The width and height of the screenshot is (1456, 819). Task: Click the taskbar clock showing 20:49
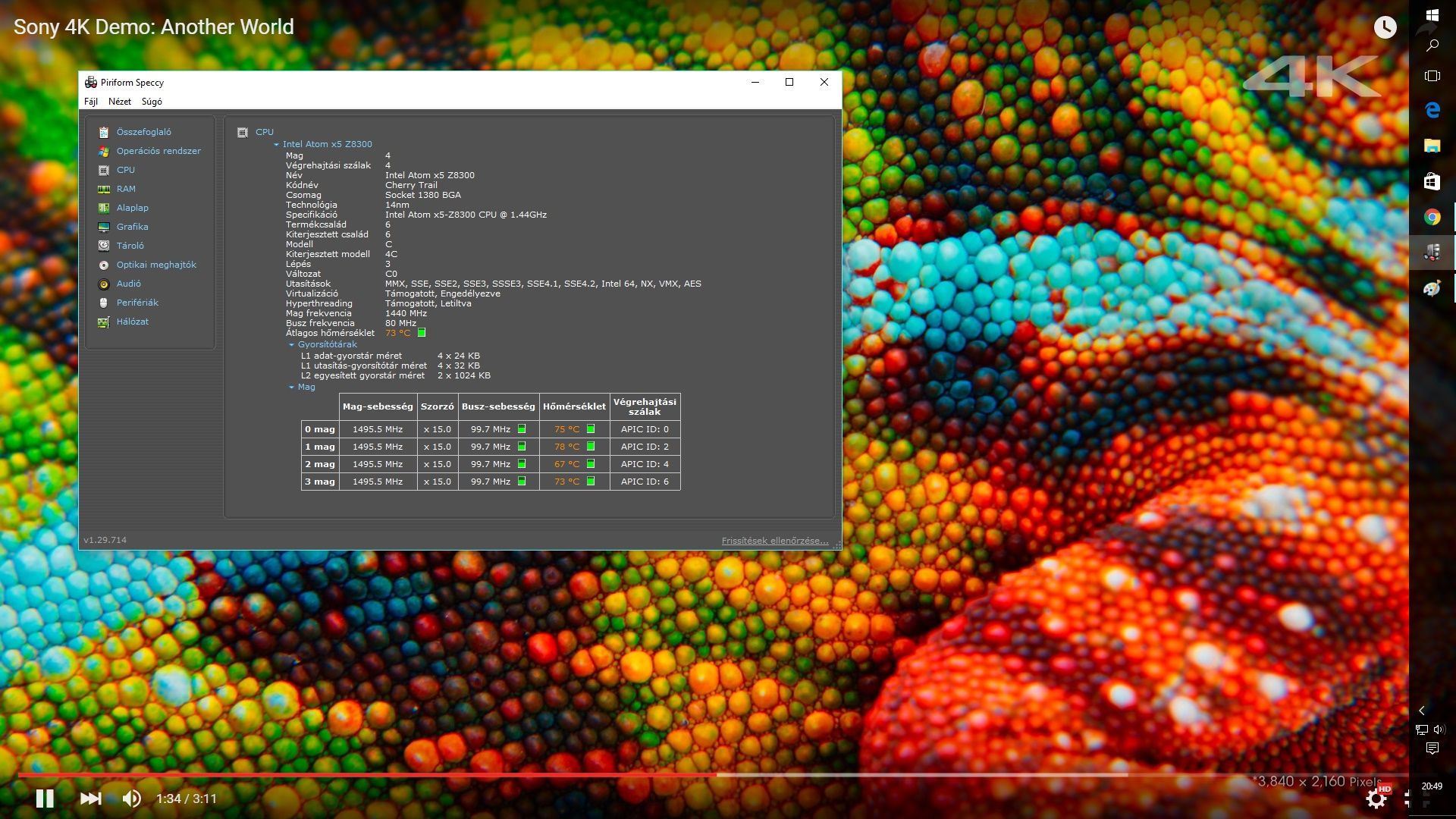pos(1432,786)
